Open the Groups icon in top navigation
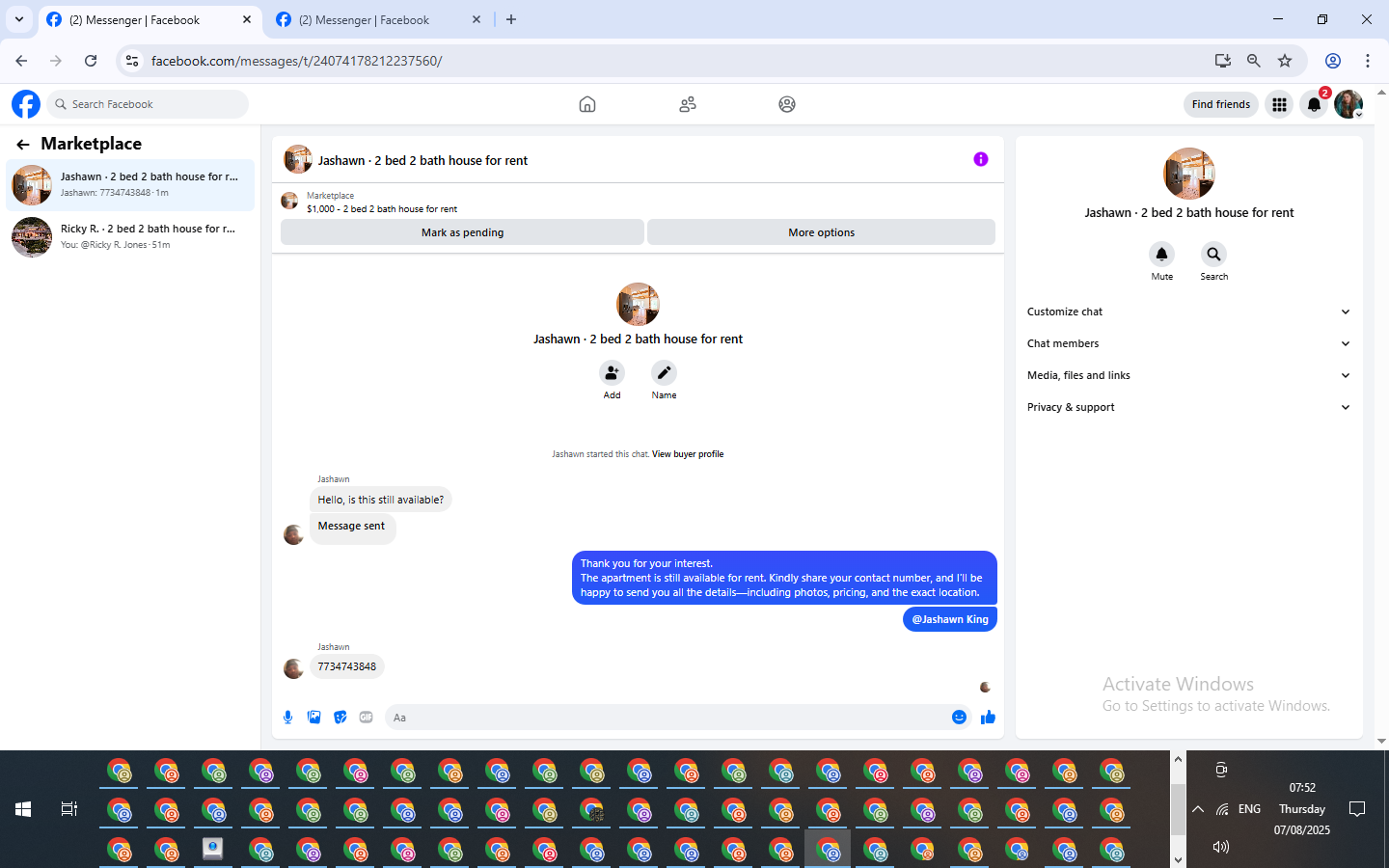 (x=787, y=104)
